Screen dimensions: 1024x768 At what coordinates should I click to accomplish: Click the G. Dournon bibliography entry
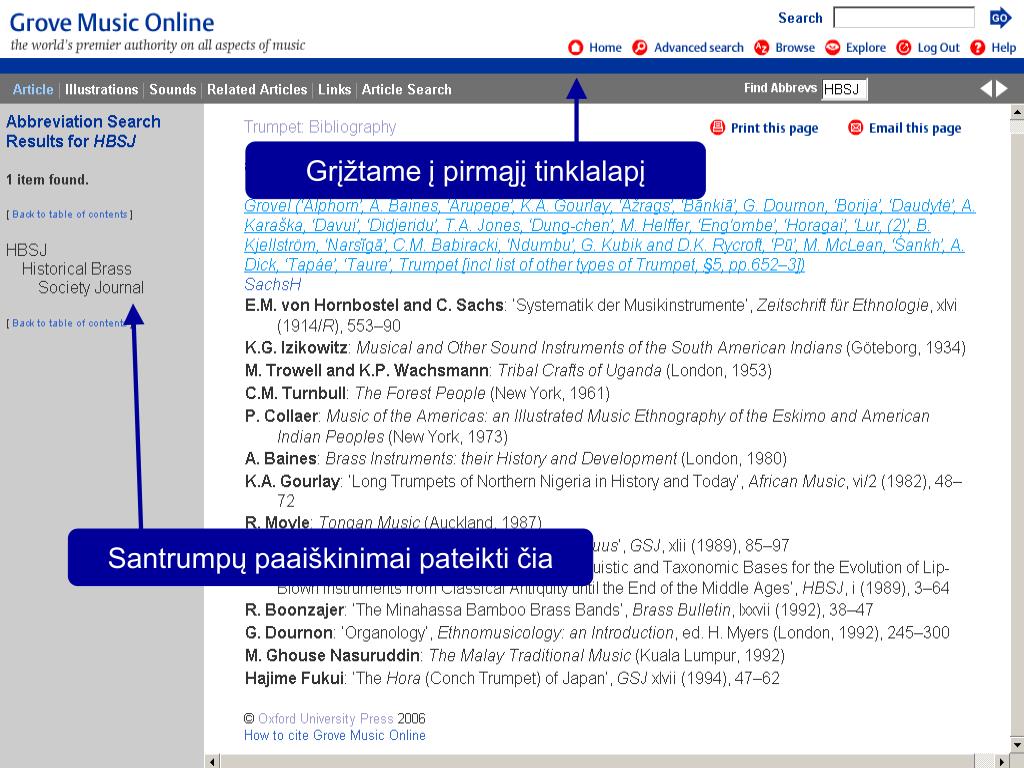(x=597, y=633)
